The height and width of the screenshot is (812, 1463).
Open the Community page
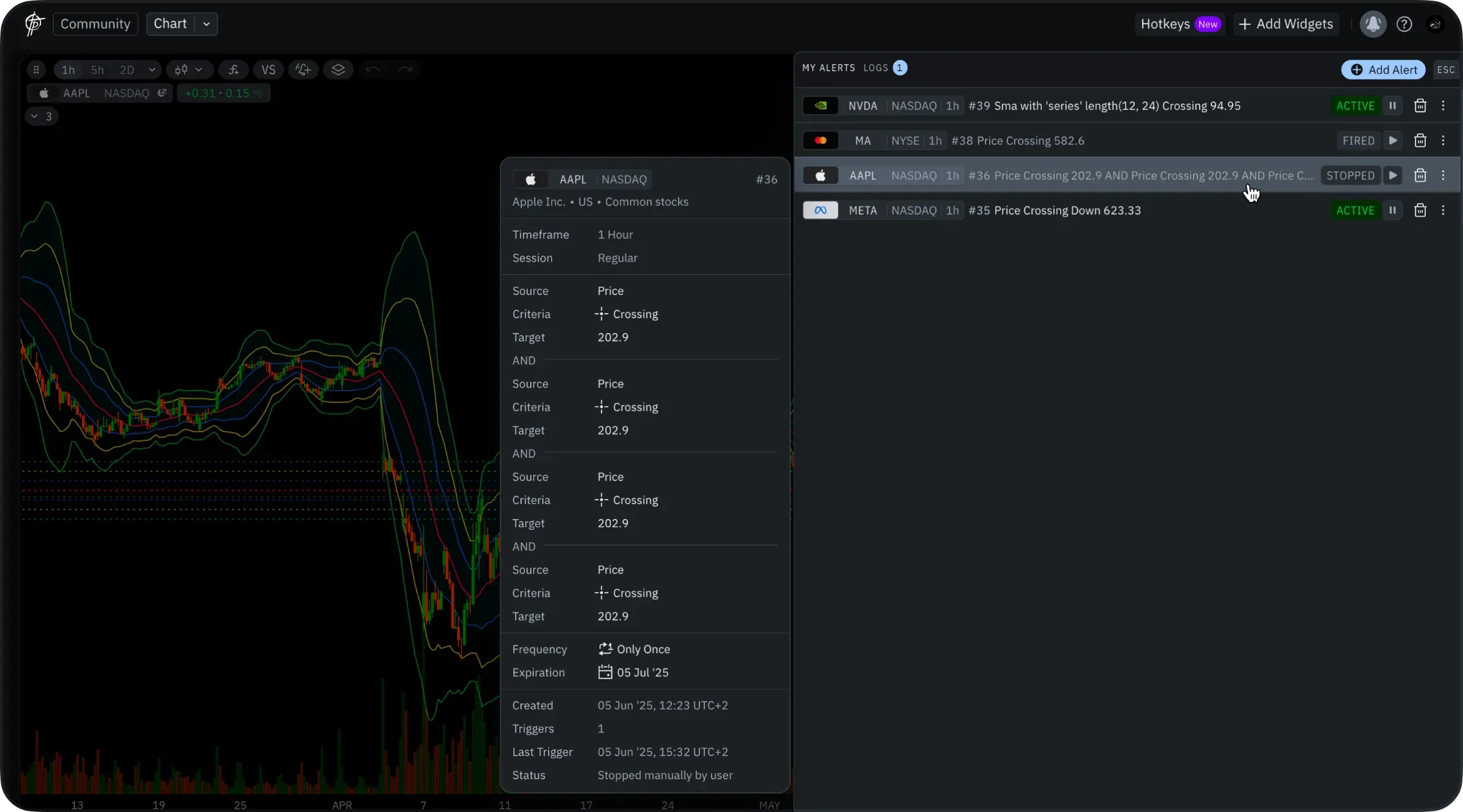(95, 24)
